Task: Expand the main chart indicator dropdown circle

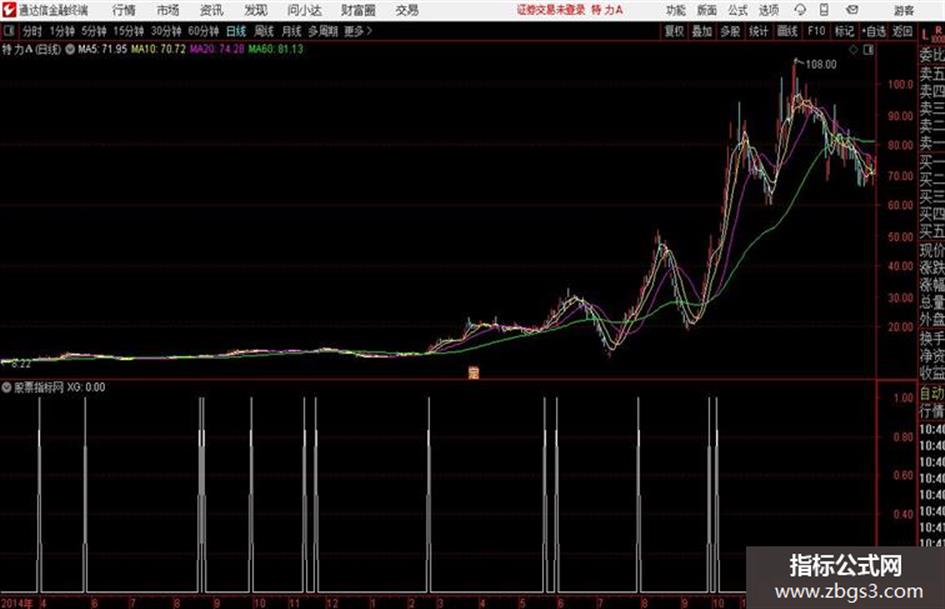Action: click(70, 49)
